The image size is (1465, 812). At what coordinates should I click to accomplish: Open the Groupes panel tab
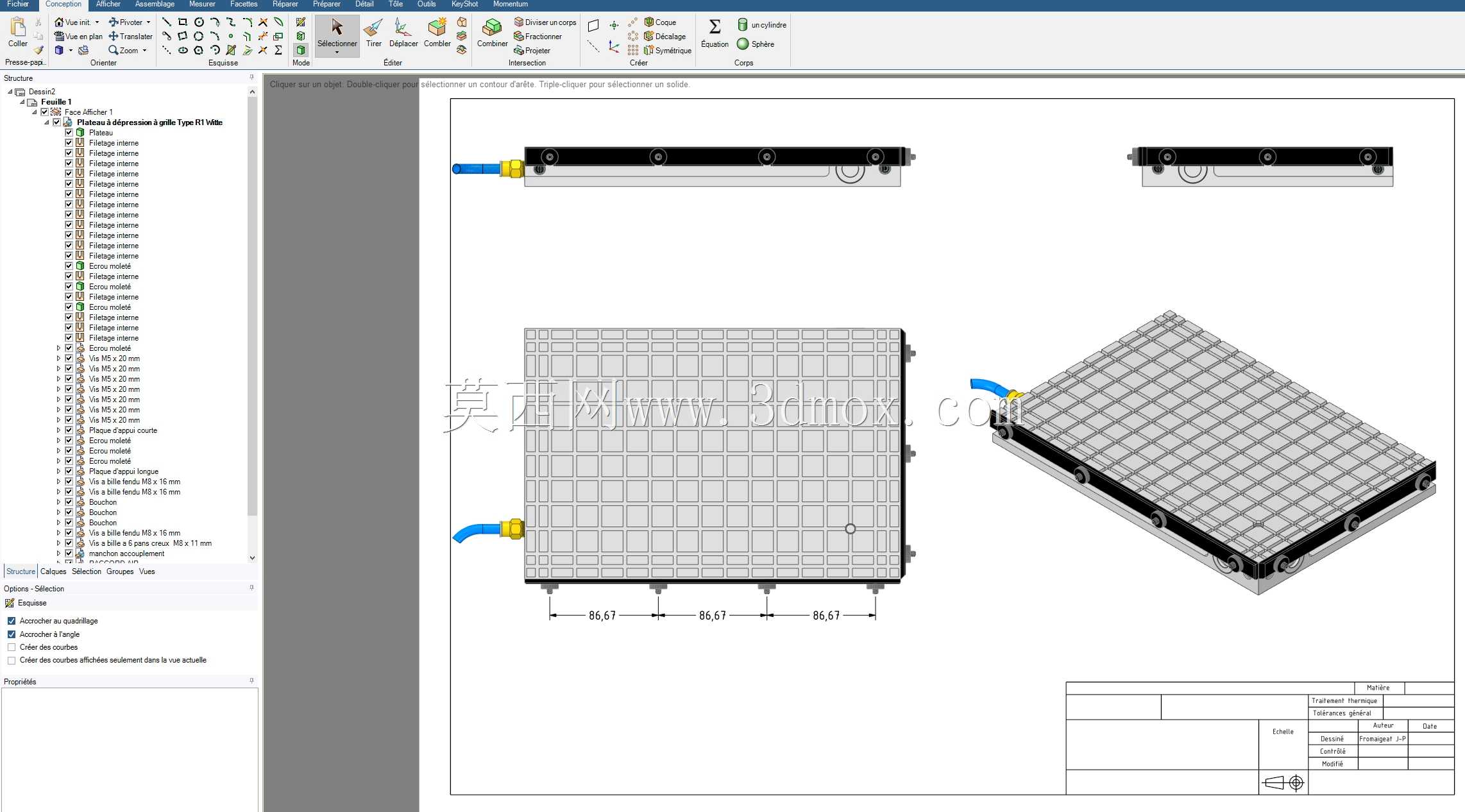coord(120,571)
